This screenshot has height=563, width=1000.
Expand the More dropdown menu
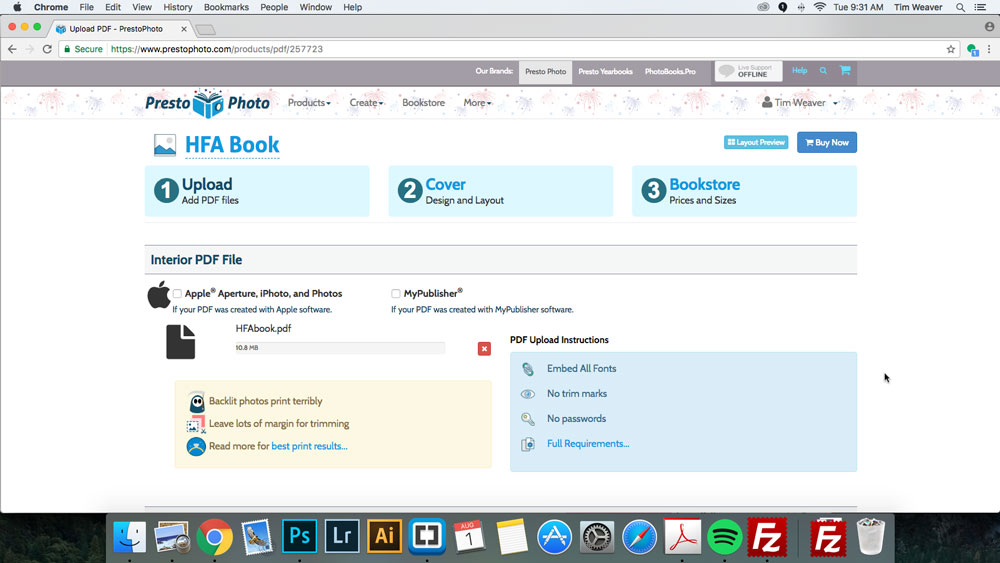tap(477, 103)
